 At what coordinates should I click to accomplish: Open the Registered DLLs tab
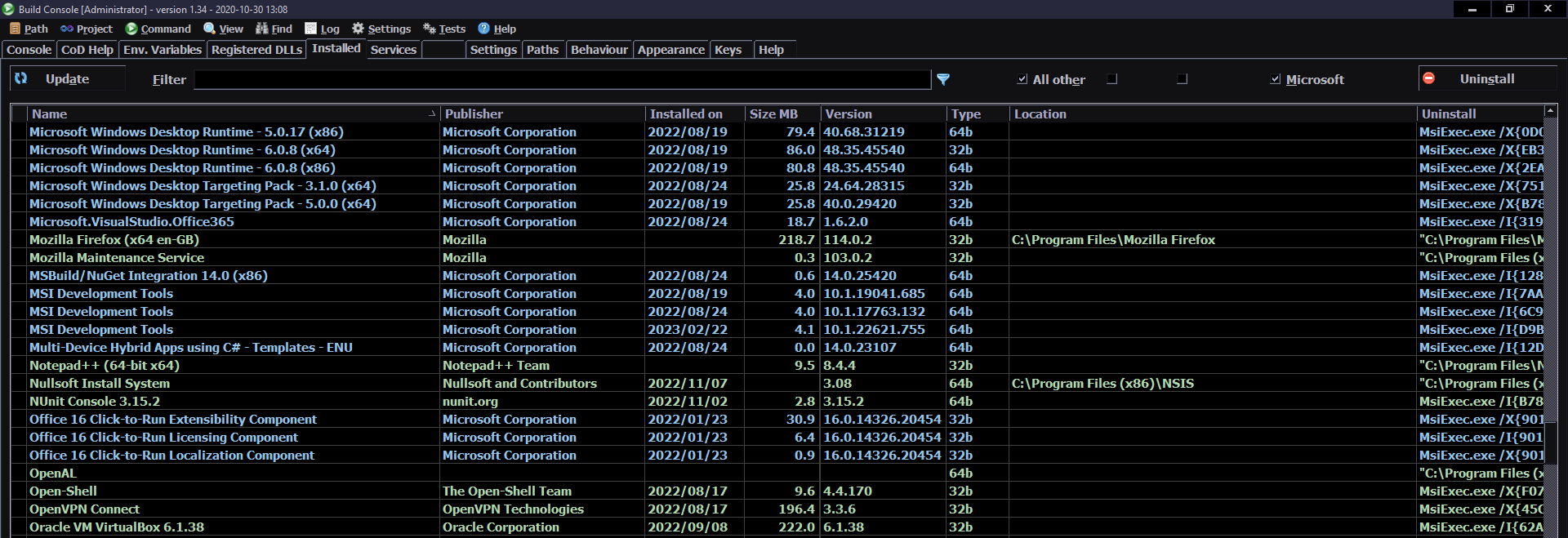tap(256, 50)
